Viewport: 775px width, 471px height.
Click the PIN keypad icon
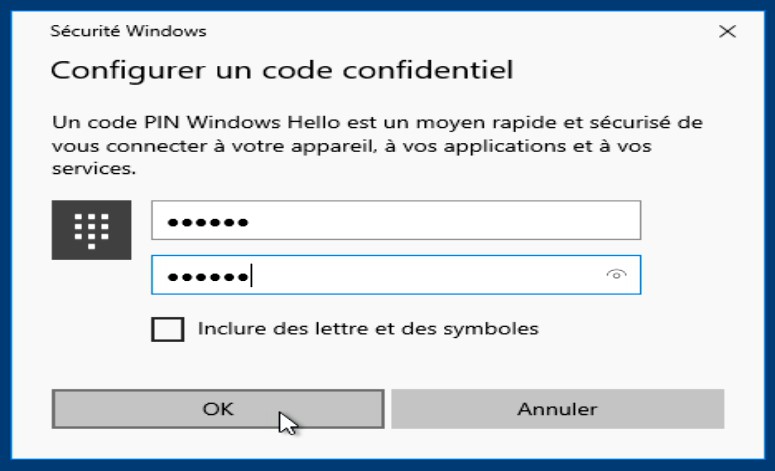pyautogui.click(x=91, y=230)
